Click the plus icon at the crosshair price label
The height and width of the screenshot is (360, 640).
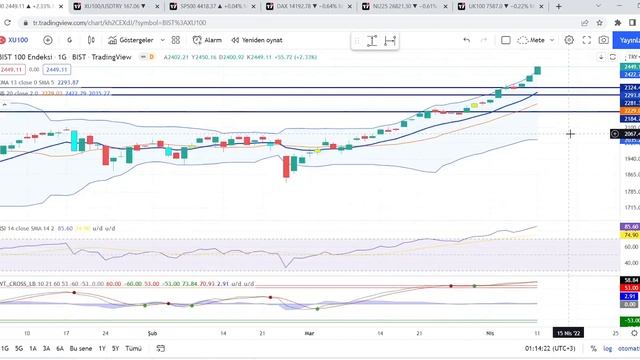tap(615, 134)
